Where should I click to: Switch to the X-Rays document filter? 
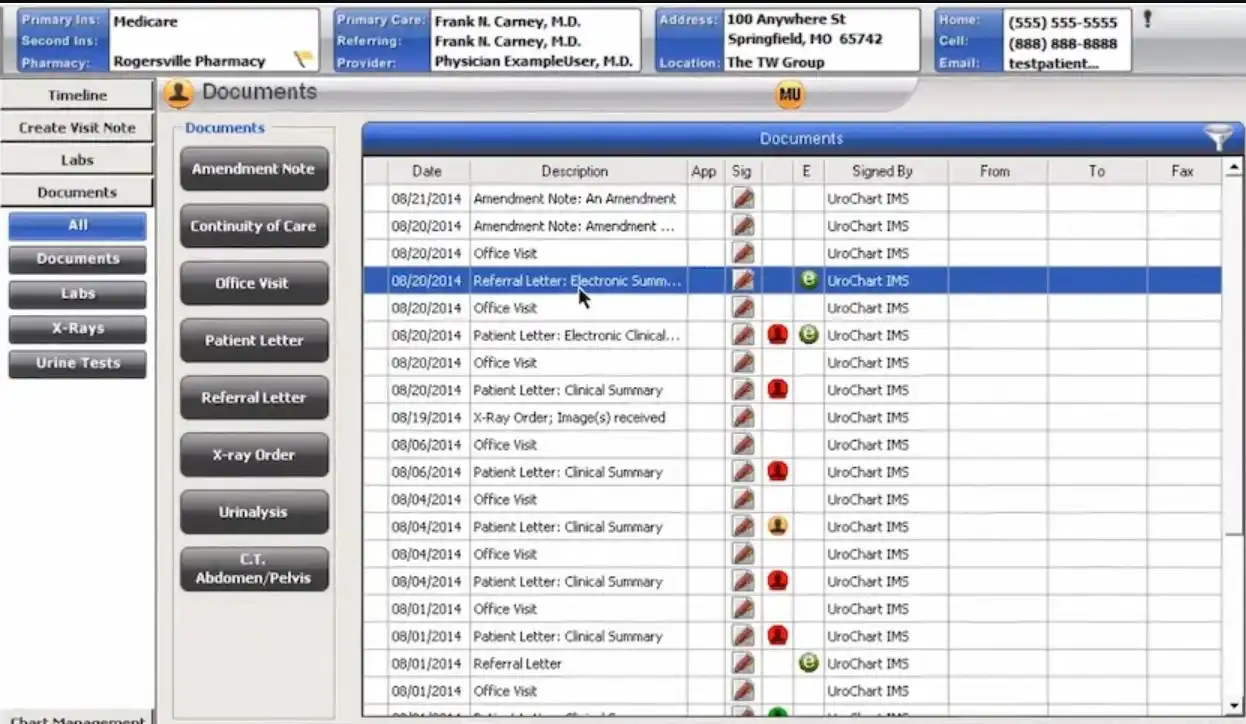coord(77,329)
